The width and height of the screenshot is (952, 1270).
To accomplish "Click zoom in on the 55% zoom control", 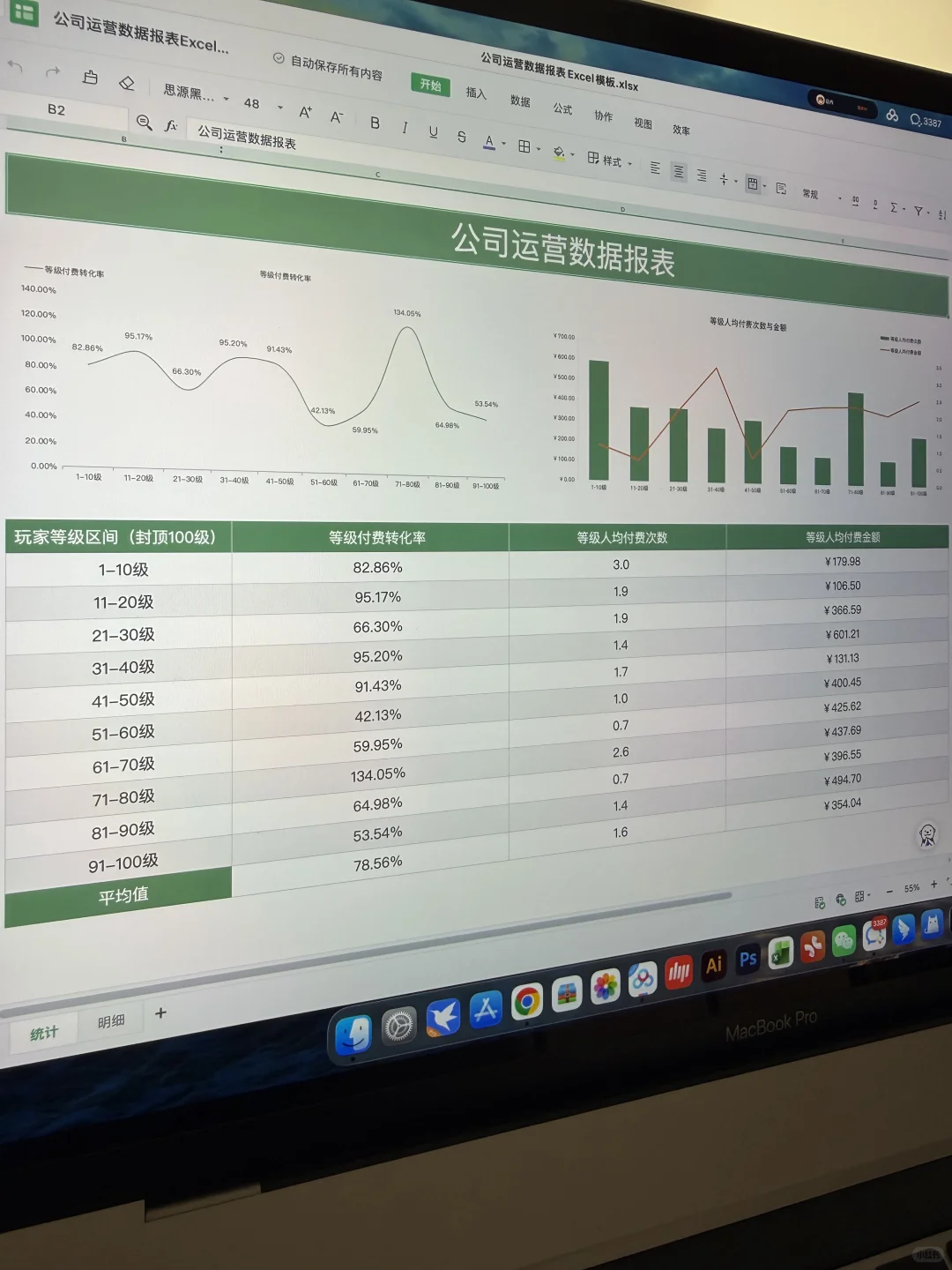I will pos(933,885).
